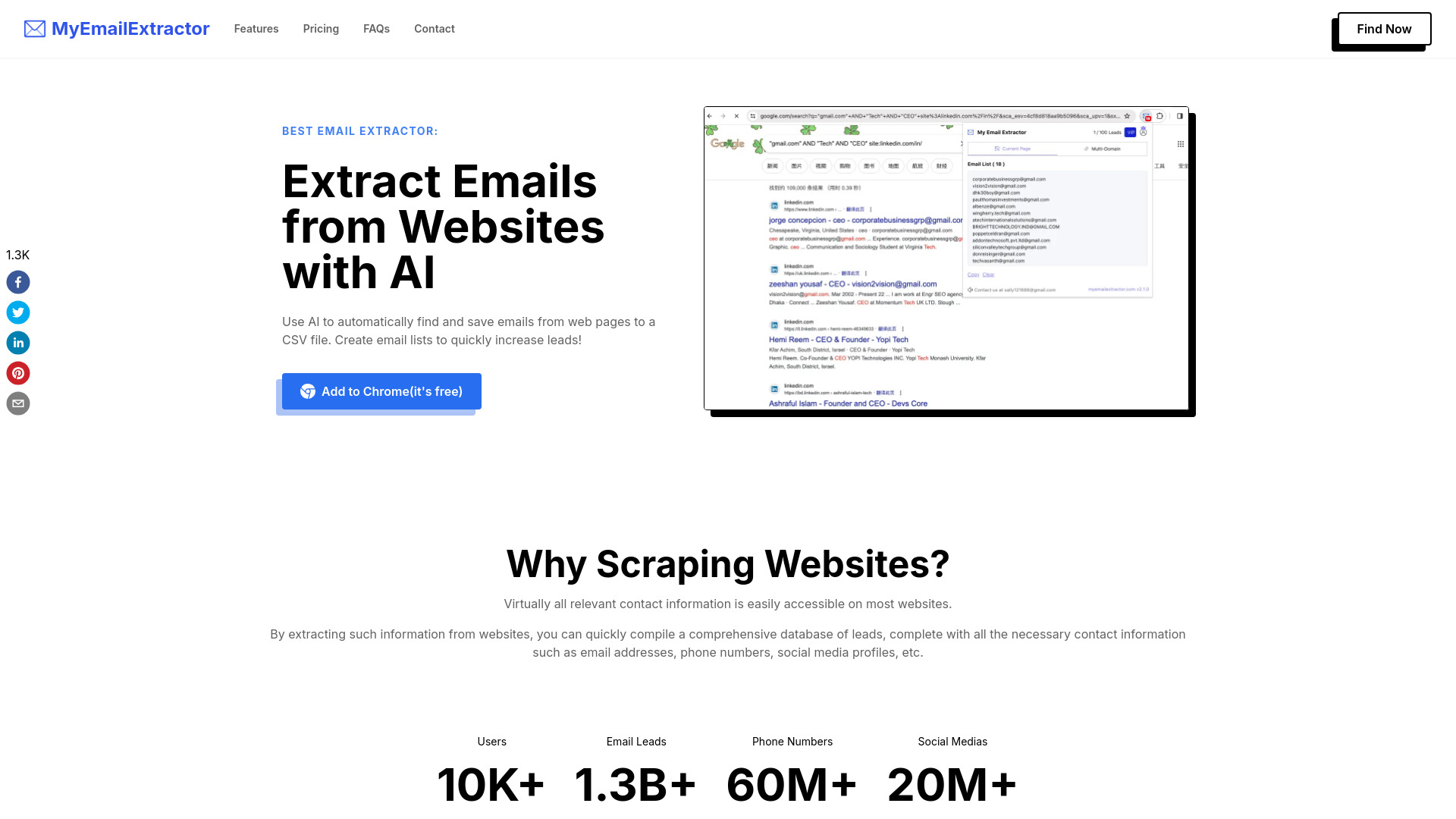Toggle Multi Domain in email extractor

coord(1101,149)
